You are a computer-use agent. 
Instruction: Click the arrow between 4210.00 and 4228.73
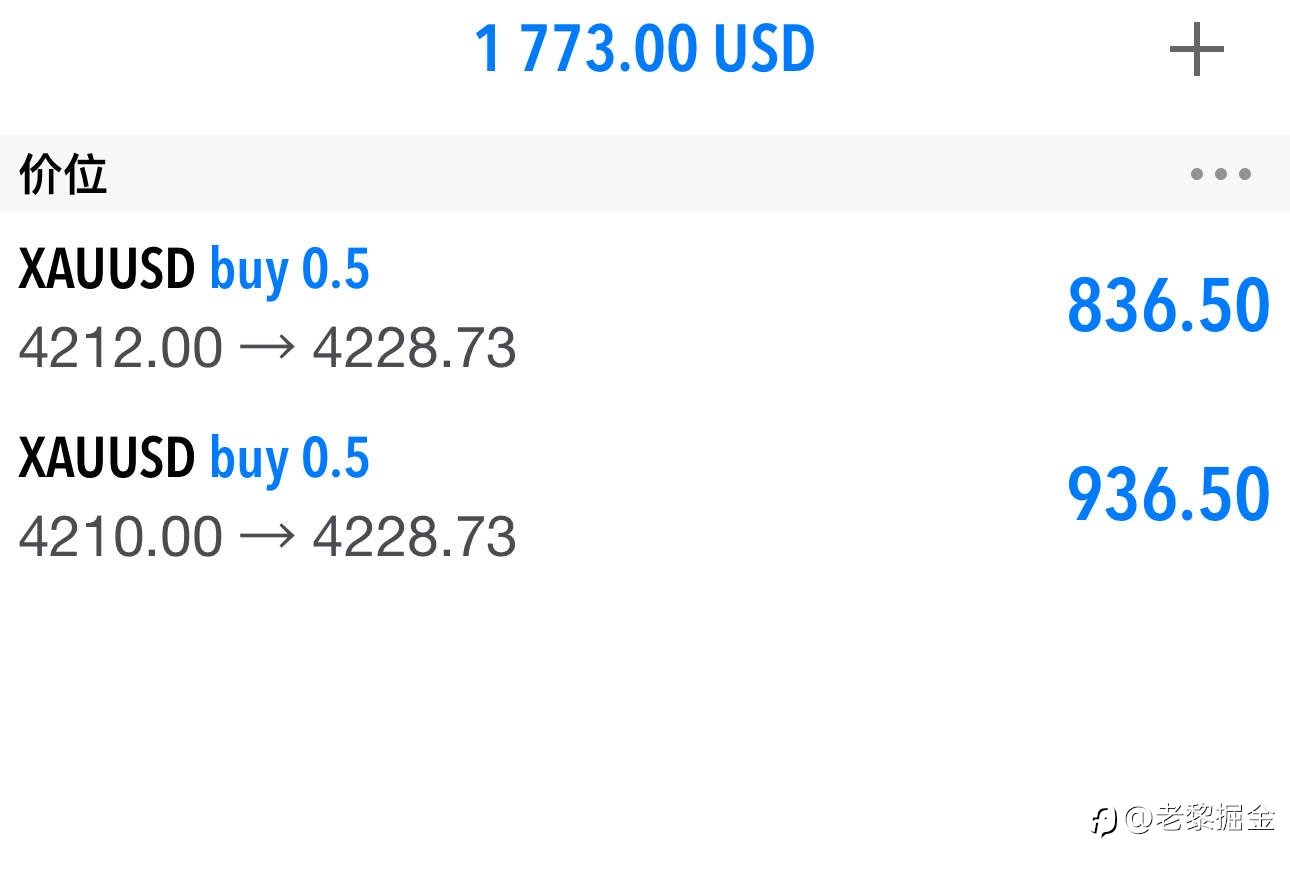coord(267,537)
